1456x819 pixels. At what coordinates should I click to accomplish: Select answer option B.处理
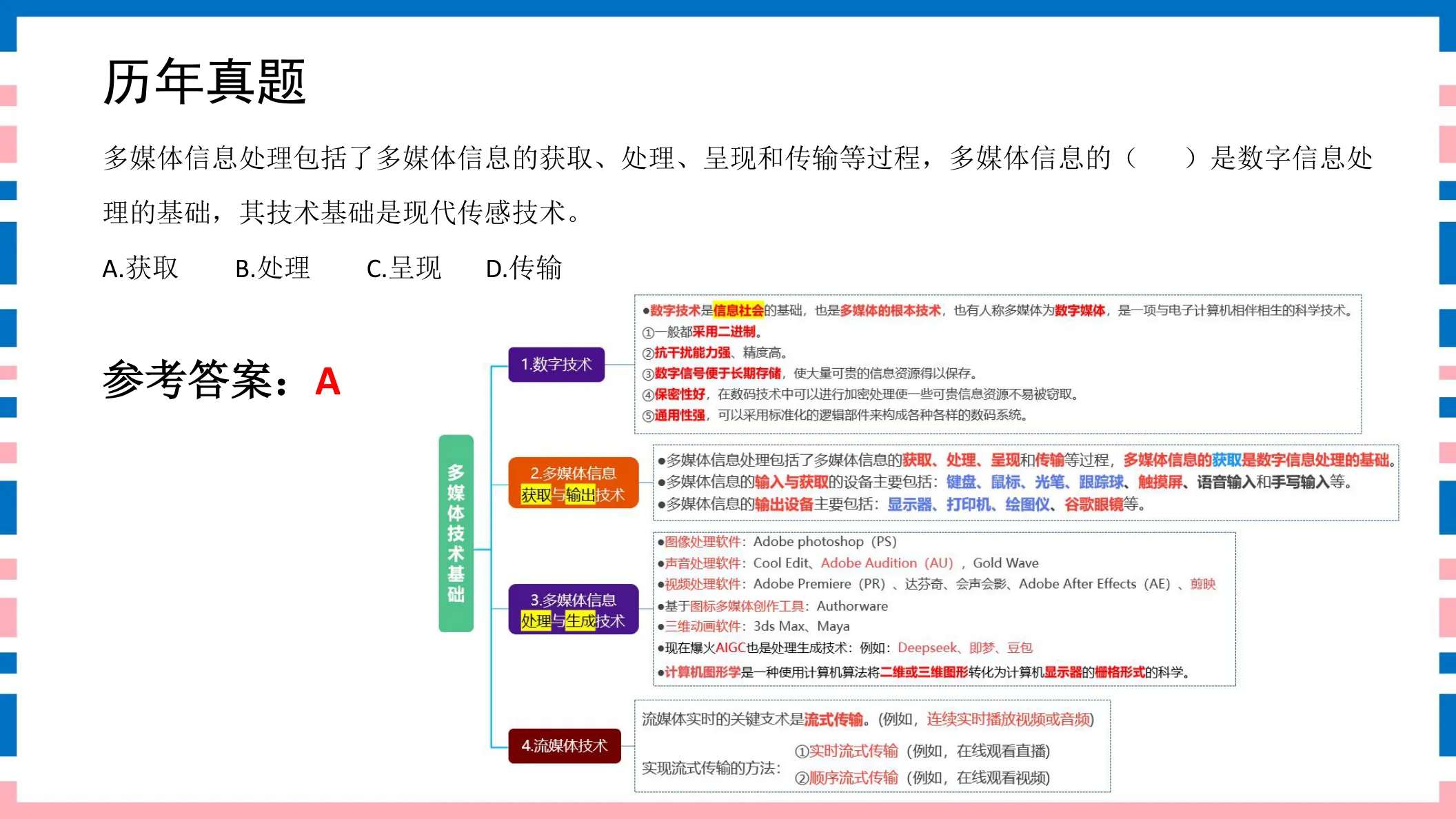[x=273, y=268]
